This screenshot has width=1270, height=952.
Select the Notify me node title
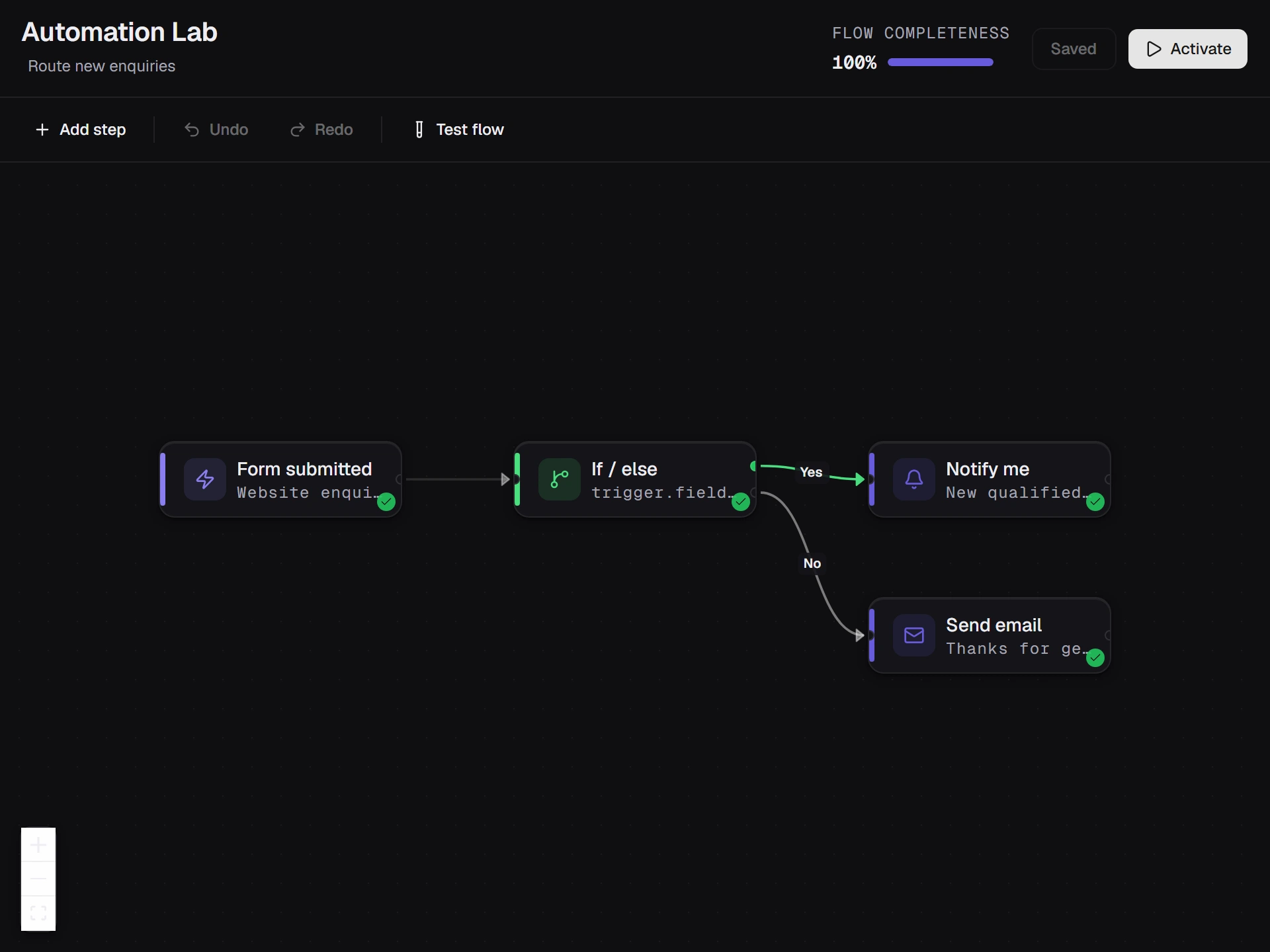click(x=988, y=469)
